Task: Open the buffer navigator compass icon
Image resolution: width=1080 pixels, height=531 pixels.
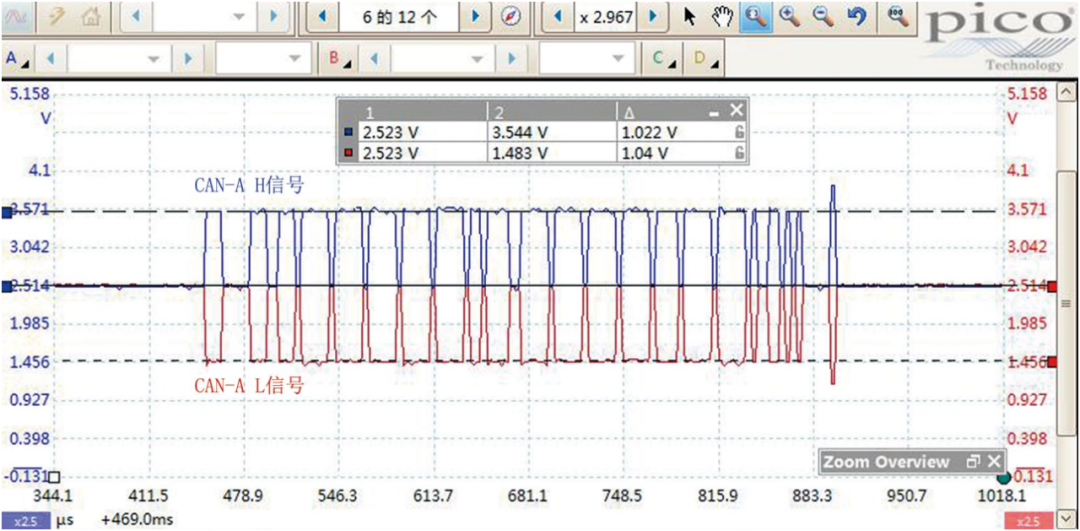Action: point(511,17)
